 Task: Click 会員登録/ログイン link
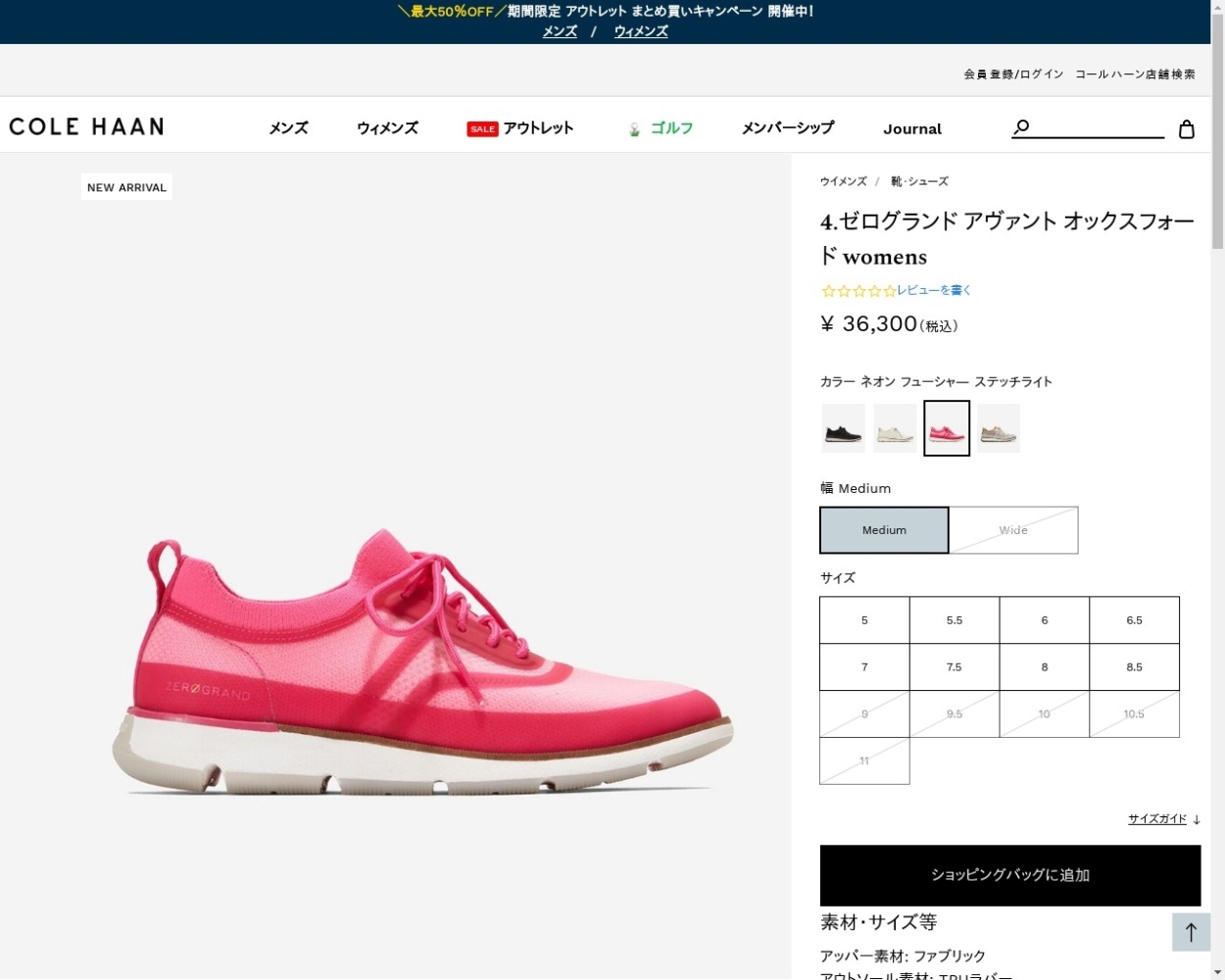point(1013,74)
